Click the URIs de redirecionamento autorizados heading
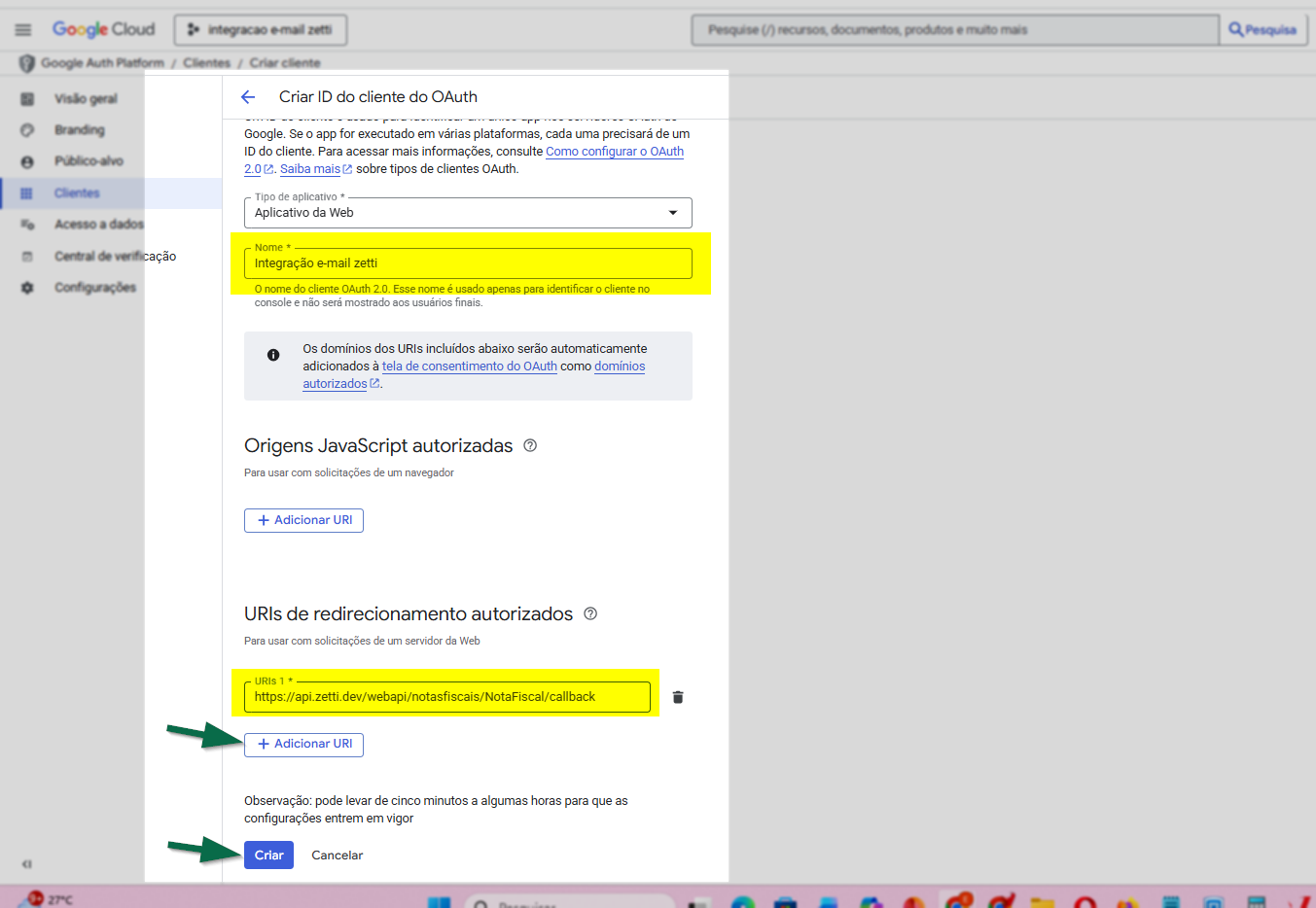 click(x=409, y=614)
